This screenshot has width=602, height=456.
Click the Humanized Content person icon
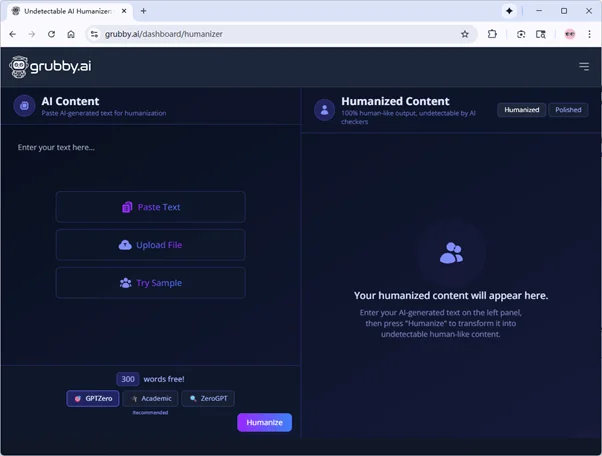324,109
